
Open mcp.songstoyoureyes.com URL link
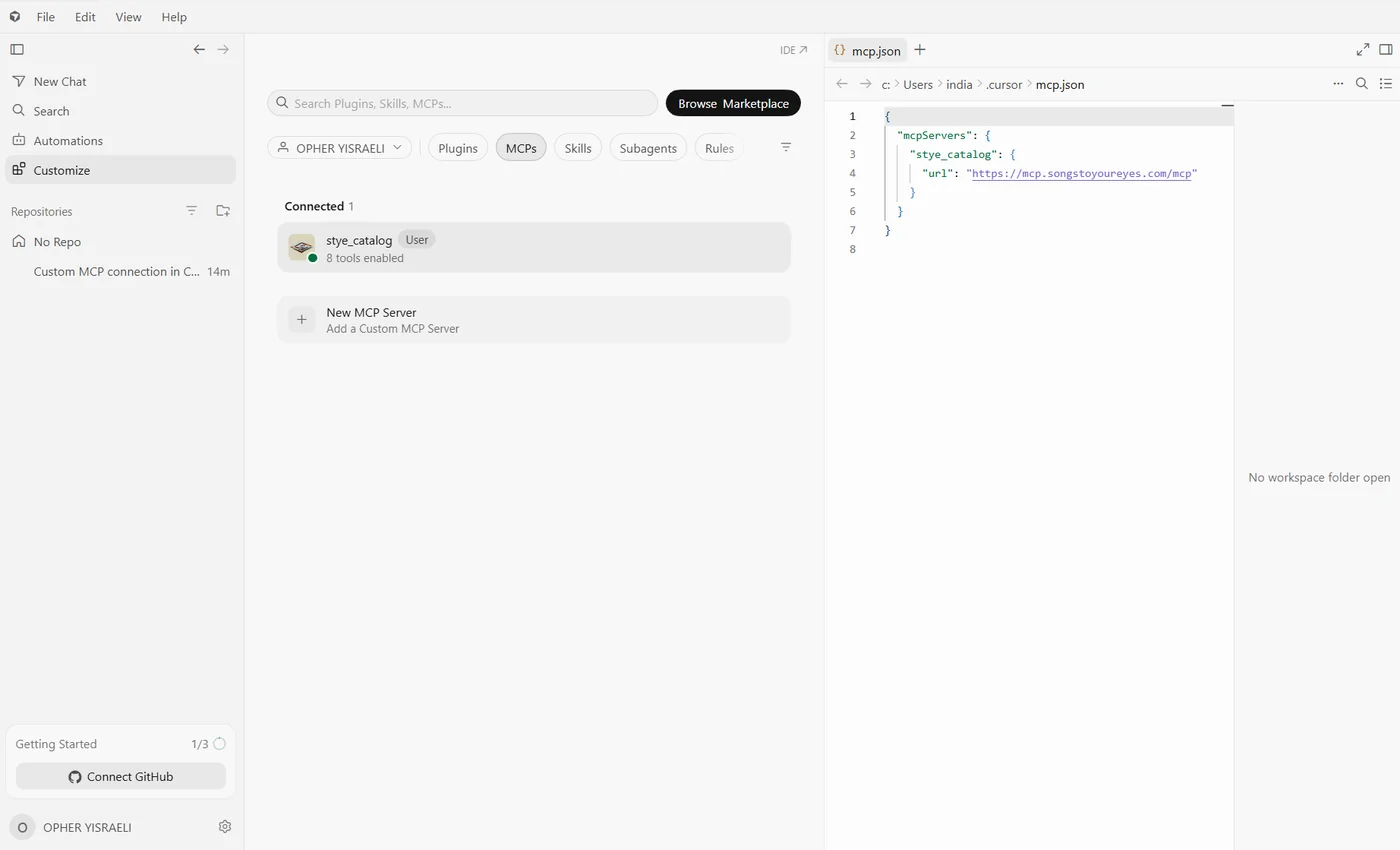point(1082,173)
